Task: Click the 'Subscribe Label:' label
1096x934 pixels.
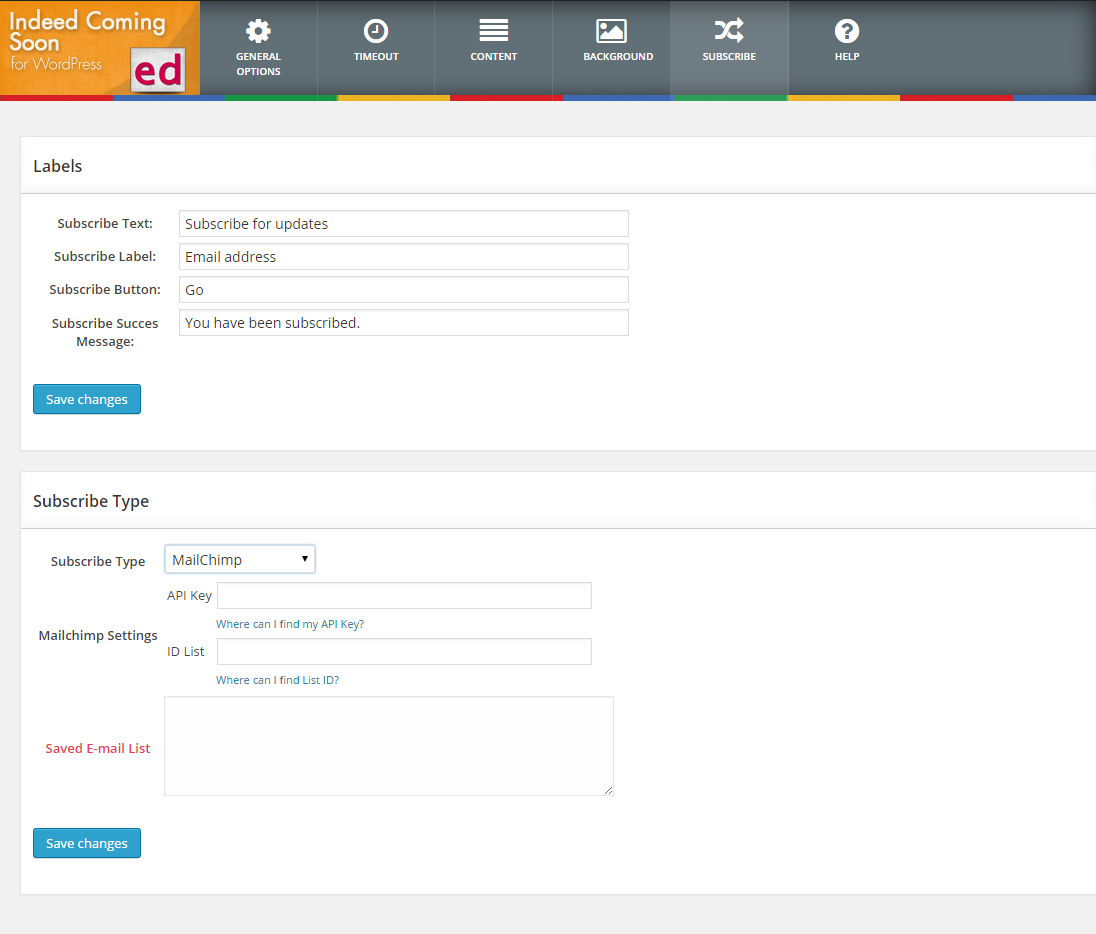Action: coord(105,257)
